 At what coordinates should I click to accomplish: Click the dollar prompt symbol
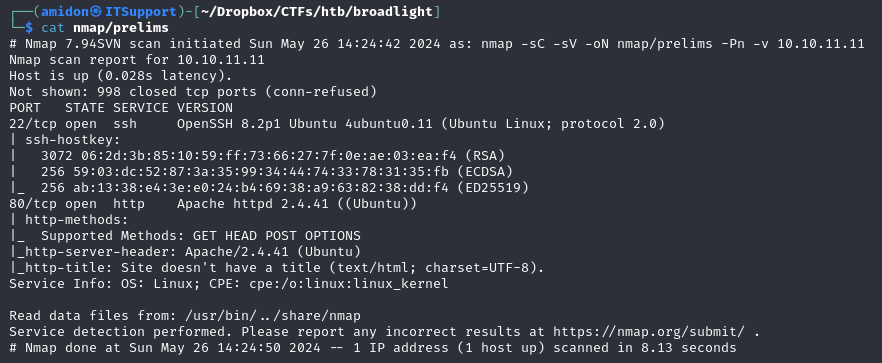29,28
